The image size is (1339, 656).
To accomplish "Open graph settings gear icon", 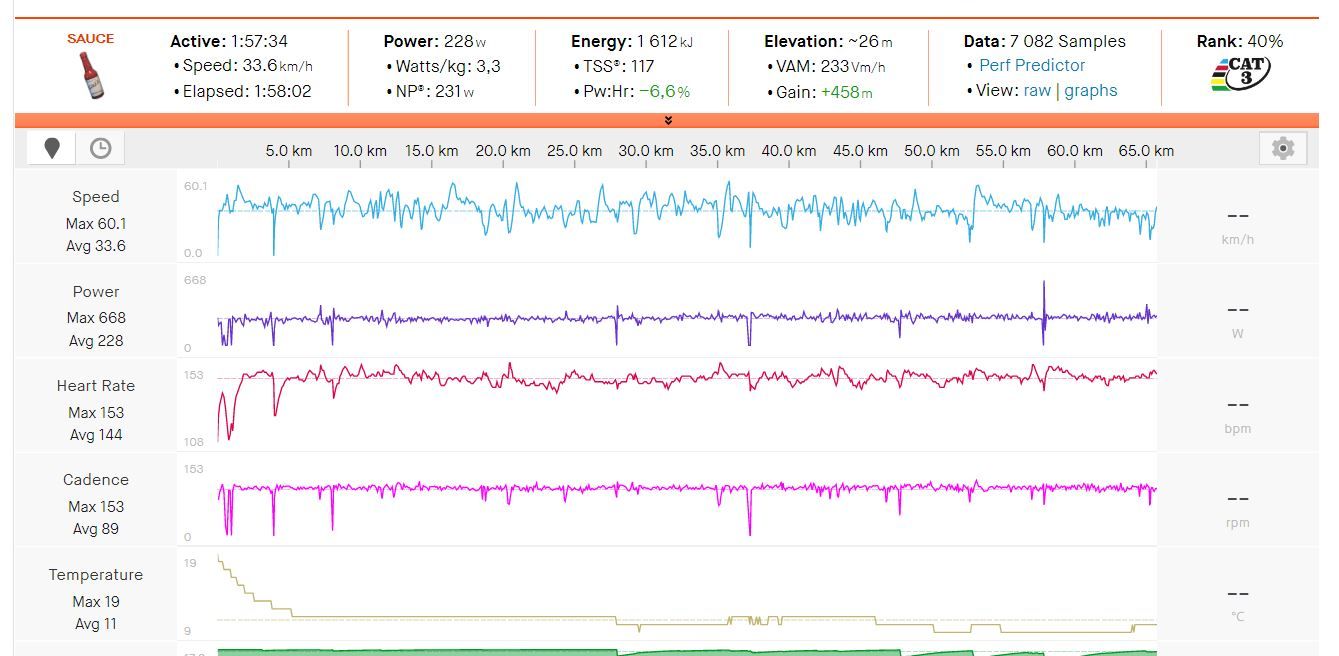I will tap(1282, 149).
